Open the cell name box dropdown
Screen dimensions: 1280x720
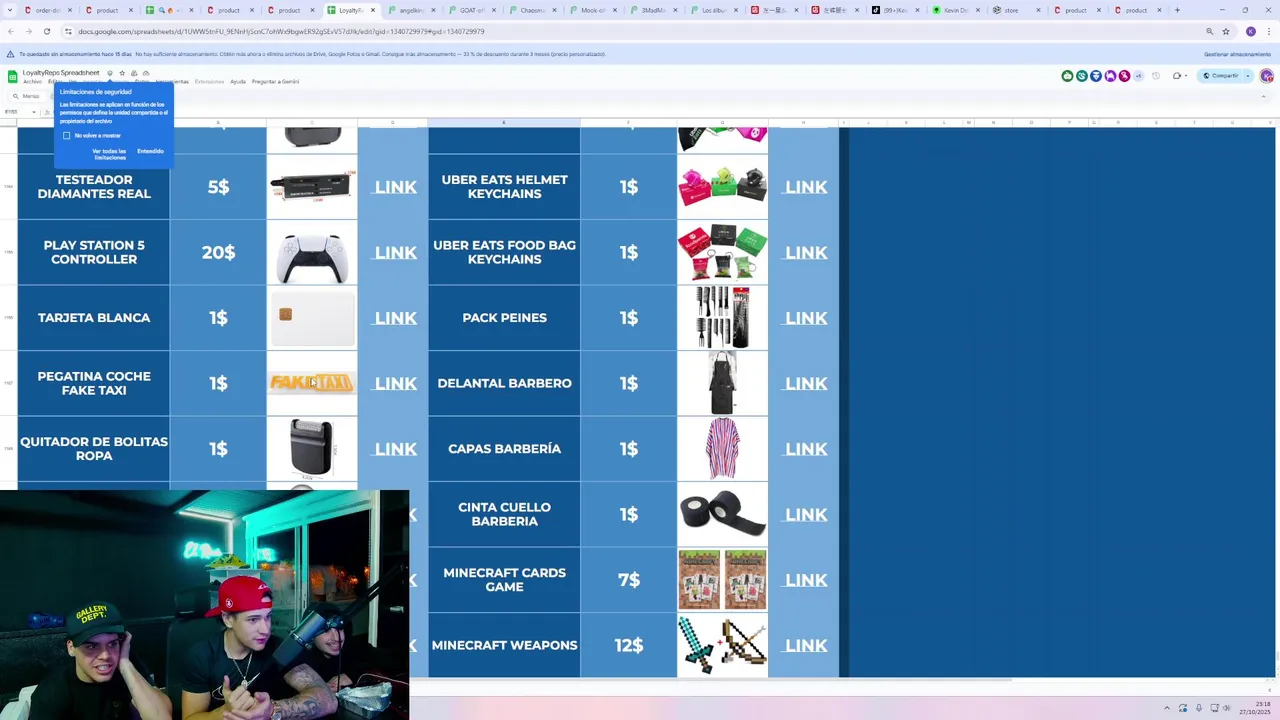[x=34, y=112]
